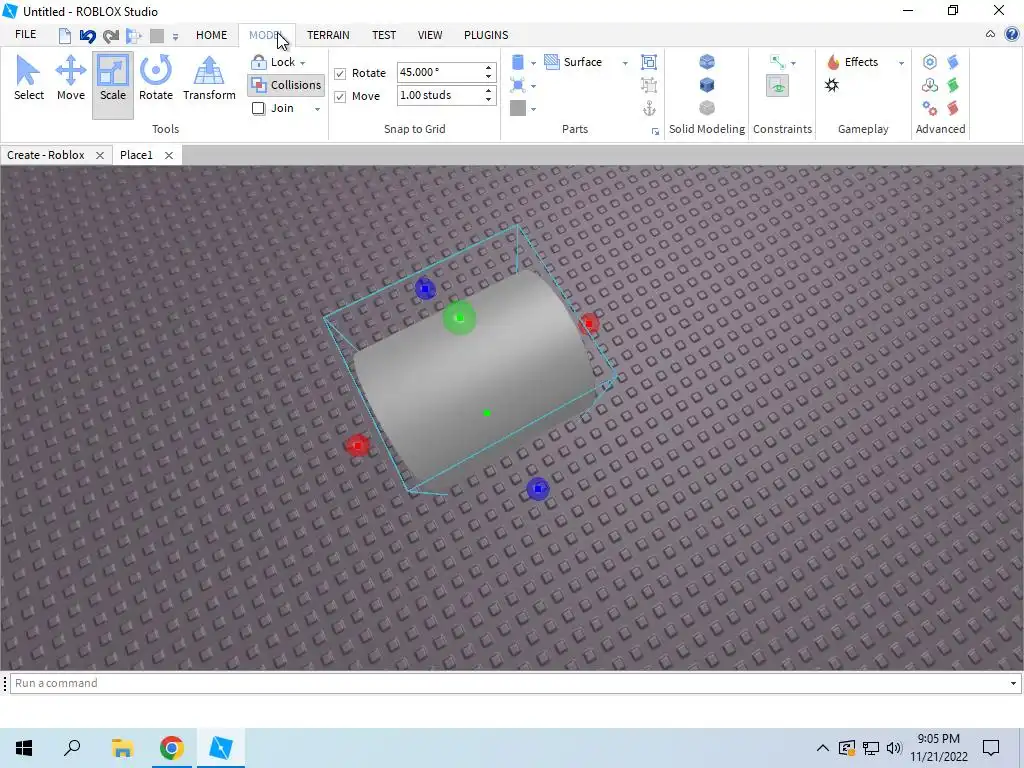The height and width of the screenshot is (768, 1024).
Task: Click the new file icon in quick access
Action: [64, 35]
